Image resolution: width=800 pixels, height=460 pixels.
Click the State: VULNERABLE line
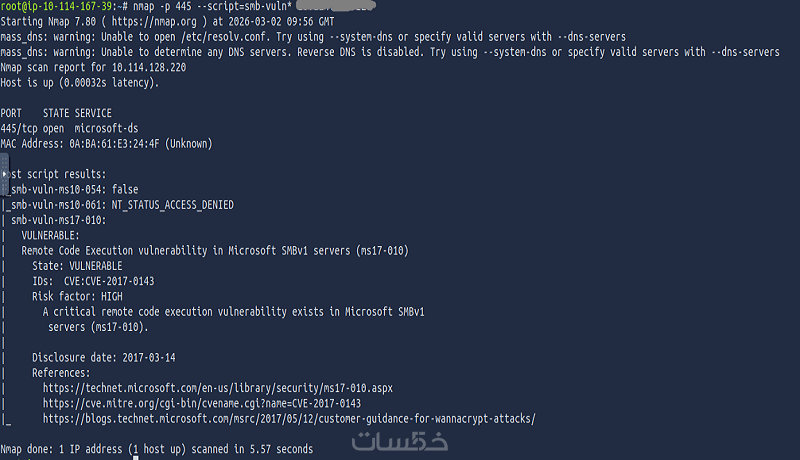(77, 266)
